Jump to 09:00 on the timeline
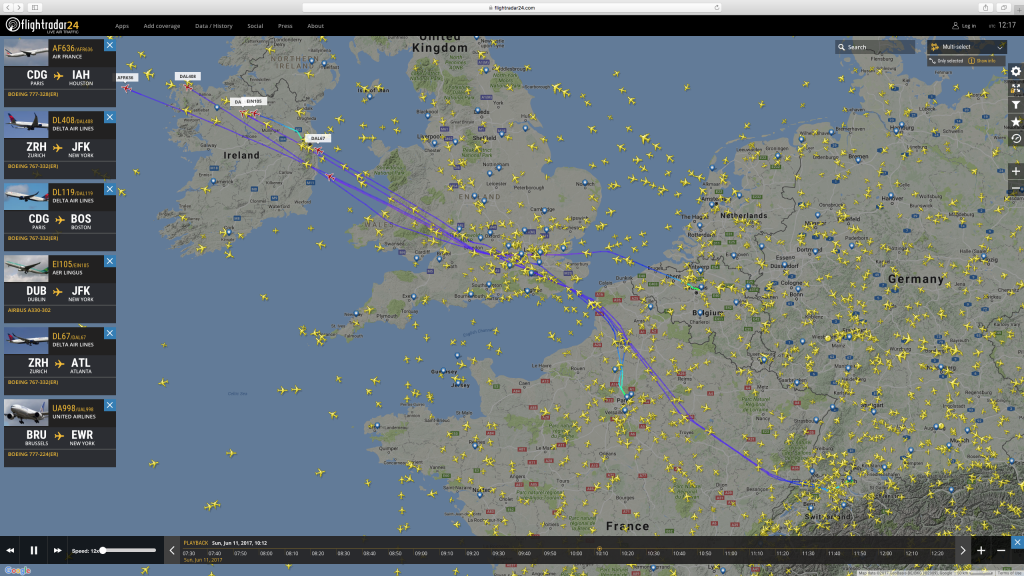This screenshot has width=1024, height=576. 421,554
